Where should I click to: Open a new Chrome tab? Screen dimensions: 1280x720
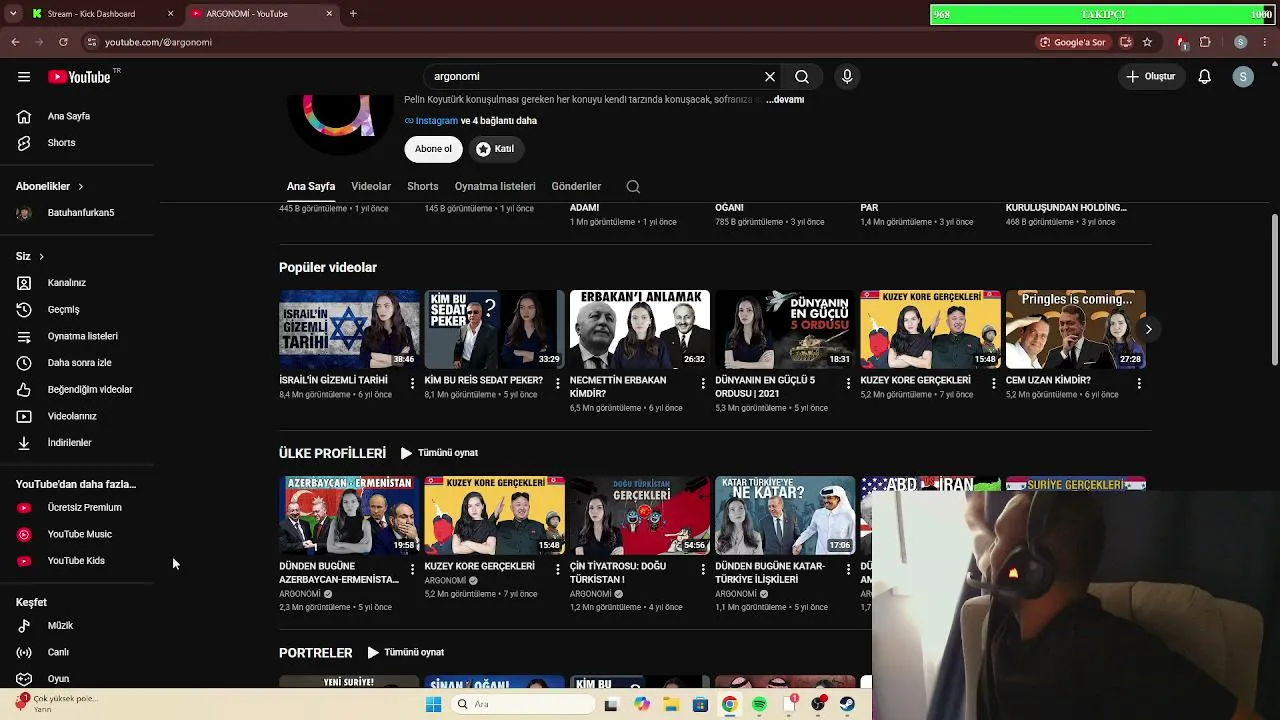coord(353,14)
